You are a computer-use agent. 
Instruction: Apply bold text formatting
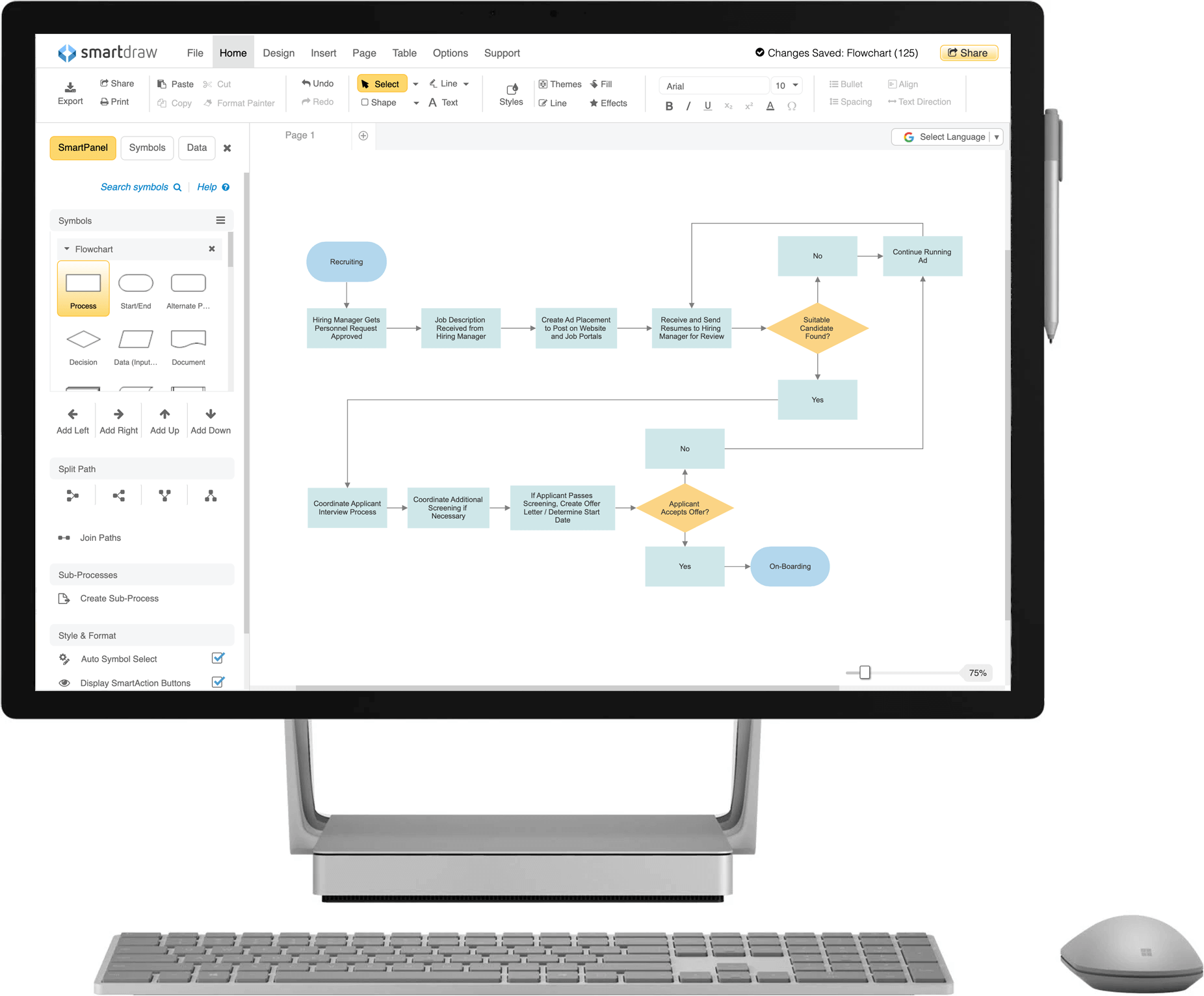[669, 106]
